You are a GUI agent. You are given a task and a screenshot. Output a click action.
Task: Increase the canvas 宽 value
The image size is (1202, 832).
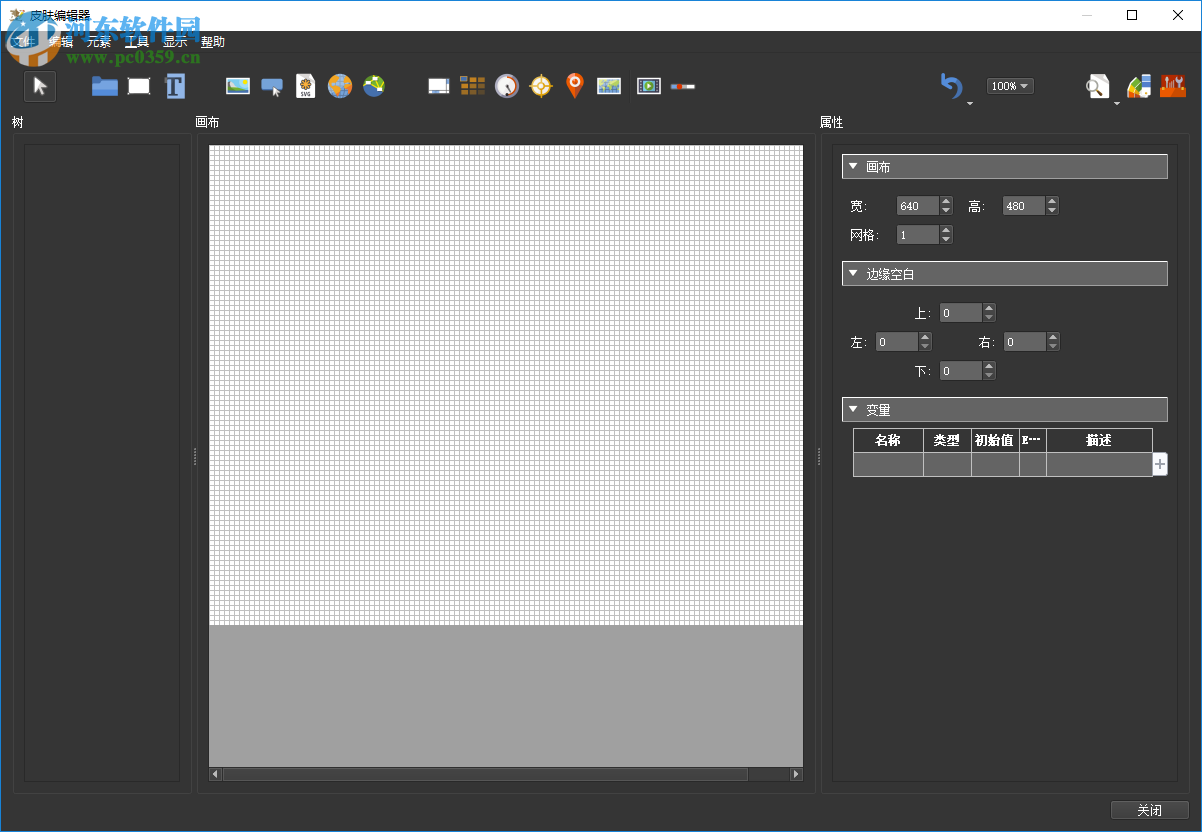(946, 201)
